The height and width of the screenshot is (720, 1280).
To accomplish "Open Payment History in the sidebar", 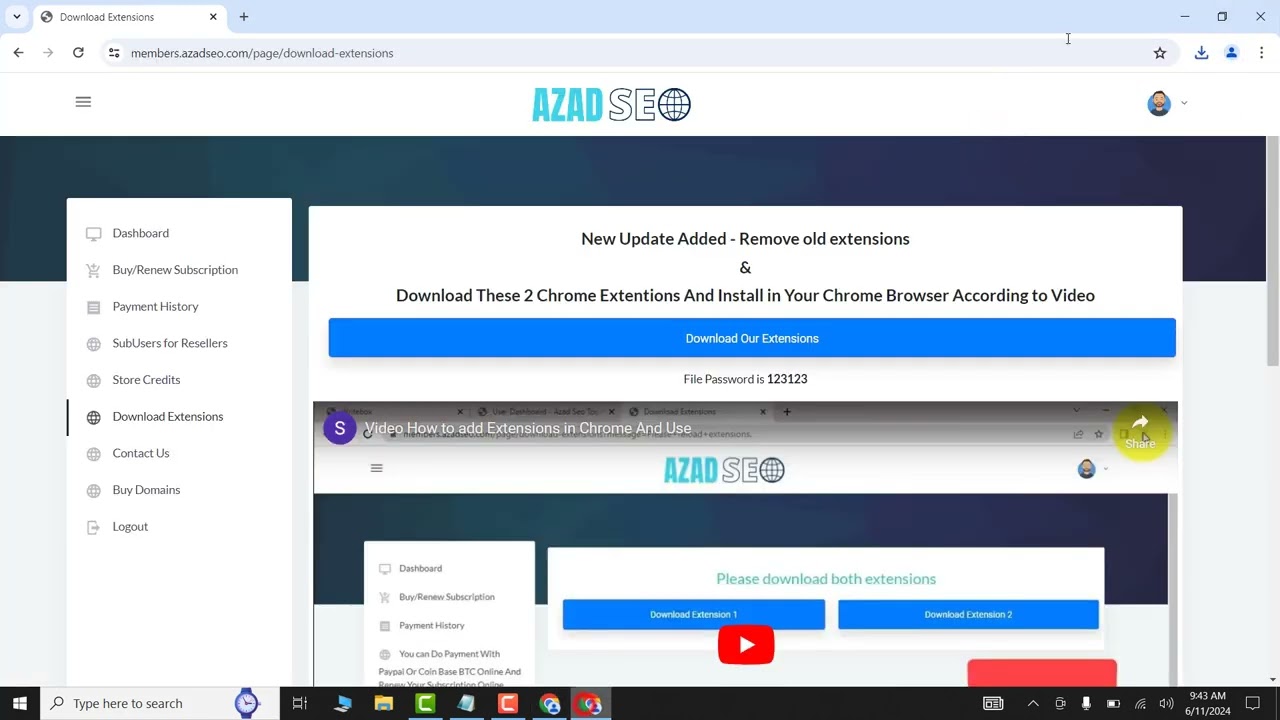I will click(x=155, y=307).
